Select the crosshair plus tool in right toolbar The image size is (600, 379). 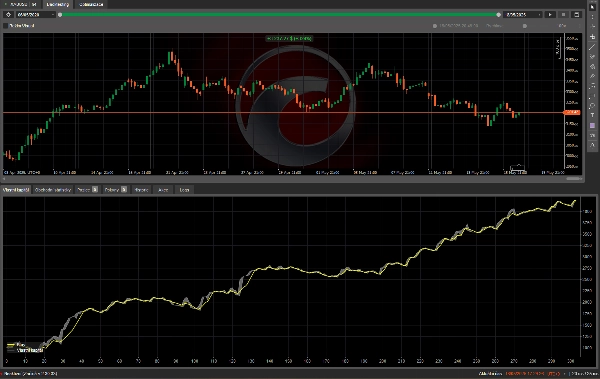592,37
